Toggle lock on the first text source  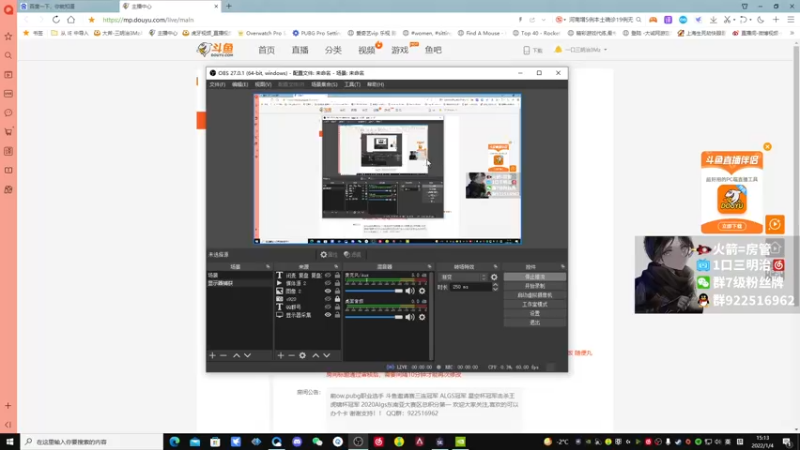[x=337, y=275]
